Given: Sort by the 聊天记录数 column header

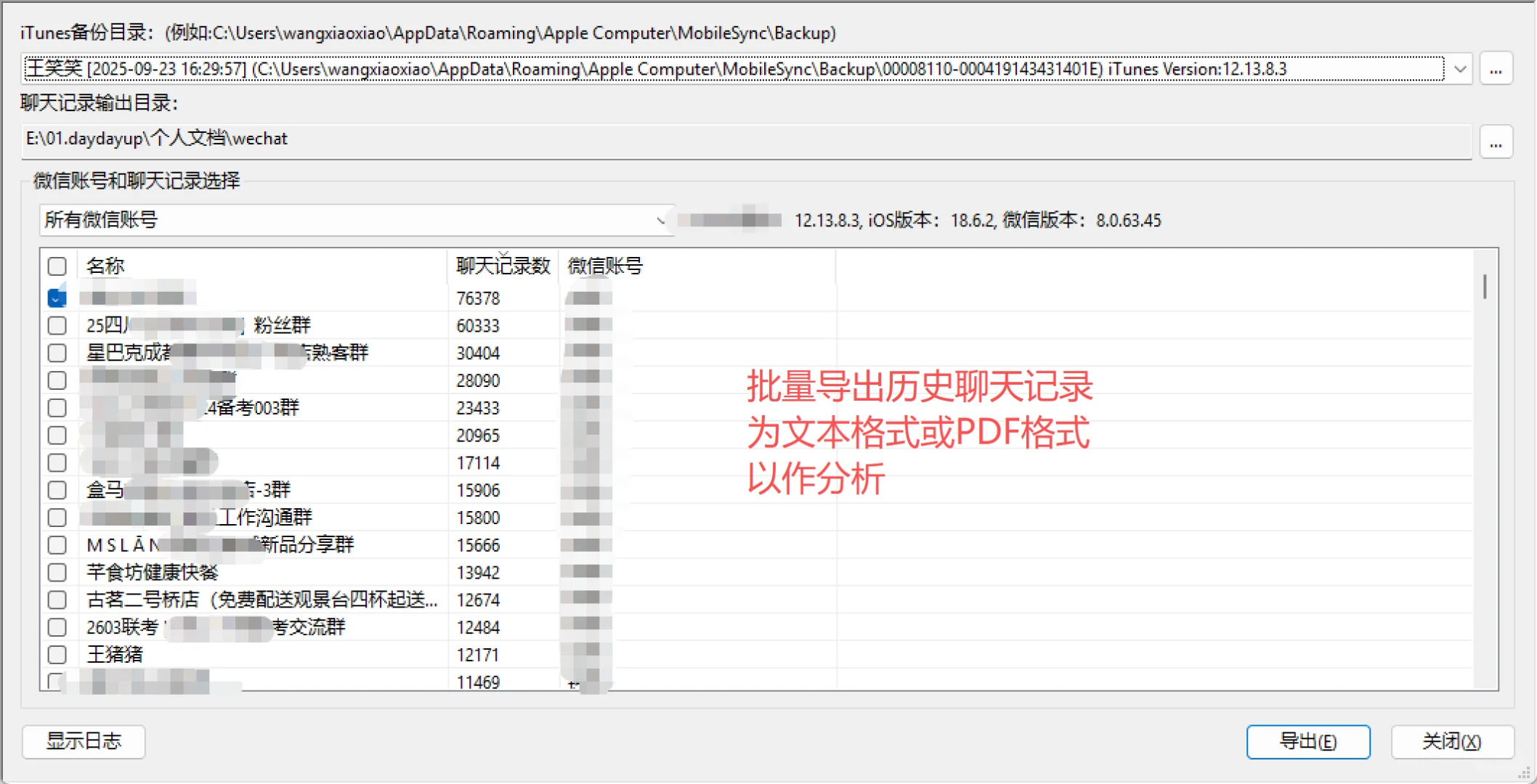Looking at the screenshot, I should click(503, 266).
